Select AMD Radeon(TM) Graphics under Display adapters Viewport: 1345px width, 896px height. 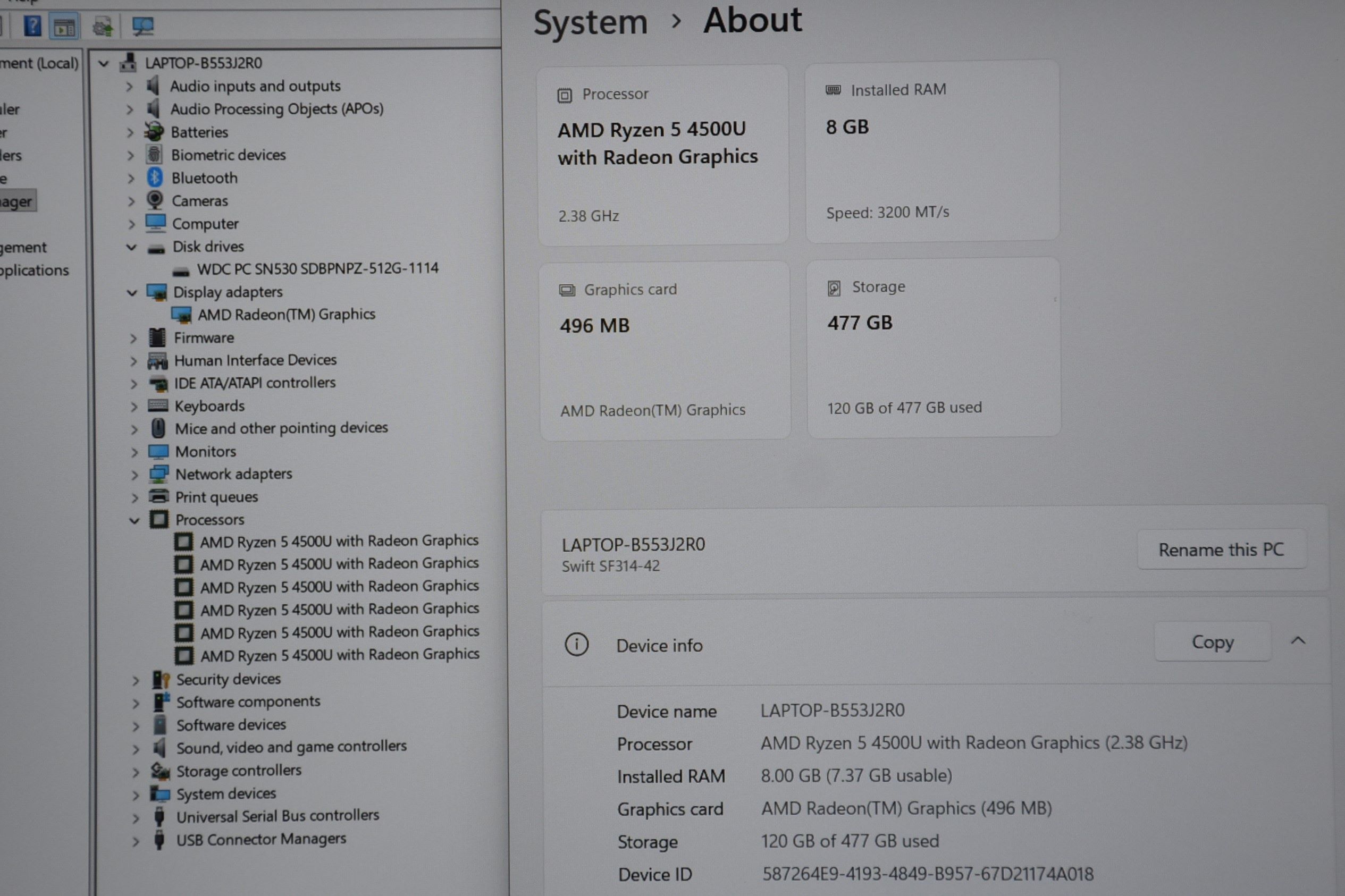(287, 314)
